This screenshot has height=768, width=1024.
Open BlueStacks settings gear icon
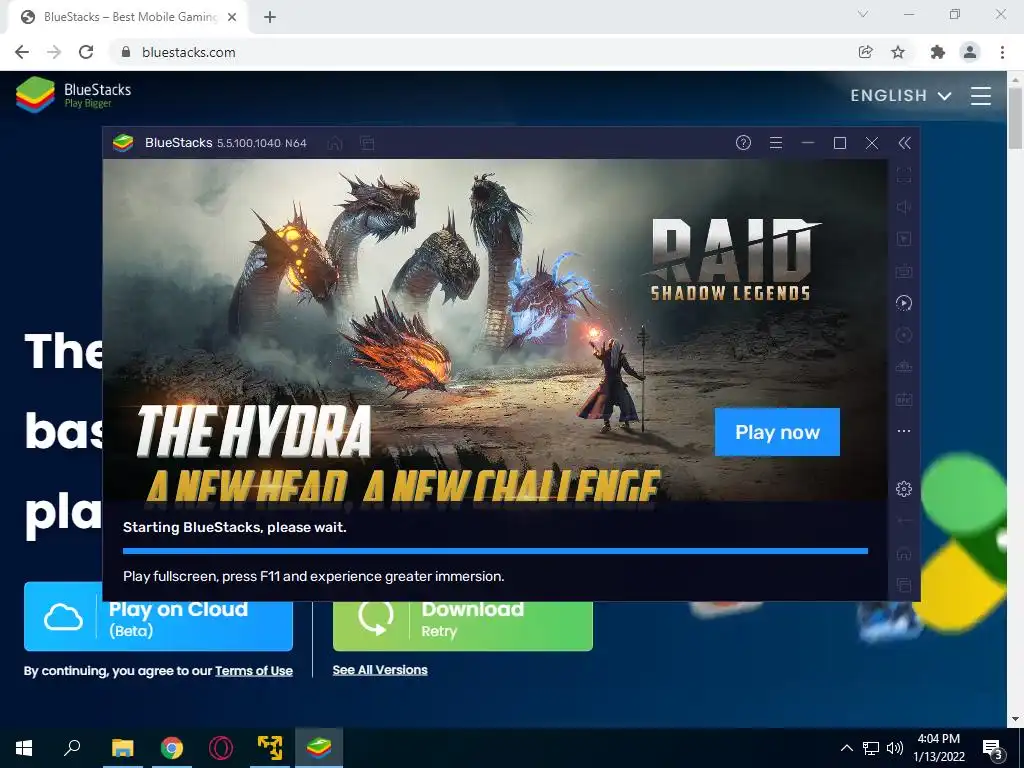coord(904,488)
